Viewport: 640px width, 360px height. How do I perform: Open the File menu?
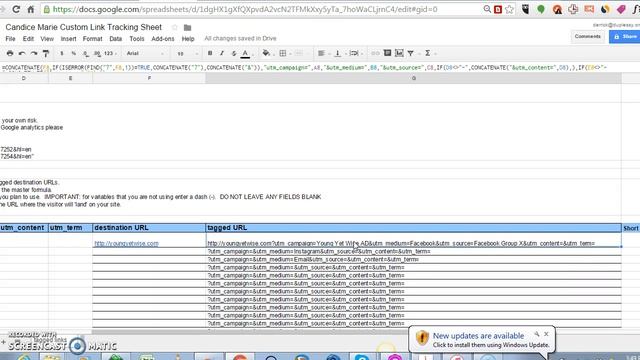click(10, 39)
